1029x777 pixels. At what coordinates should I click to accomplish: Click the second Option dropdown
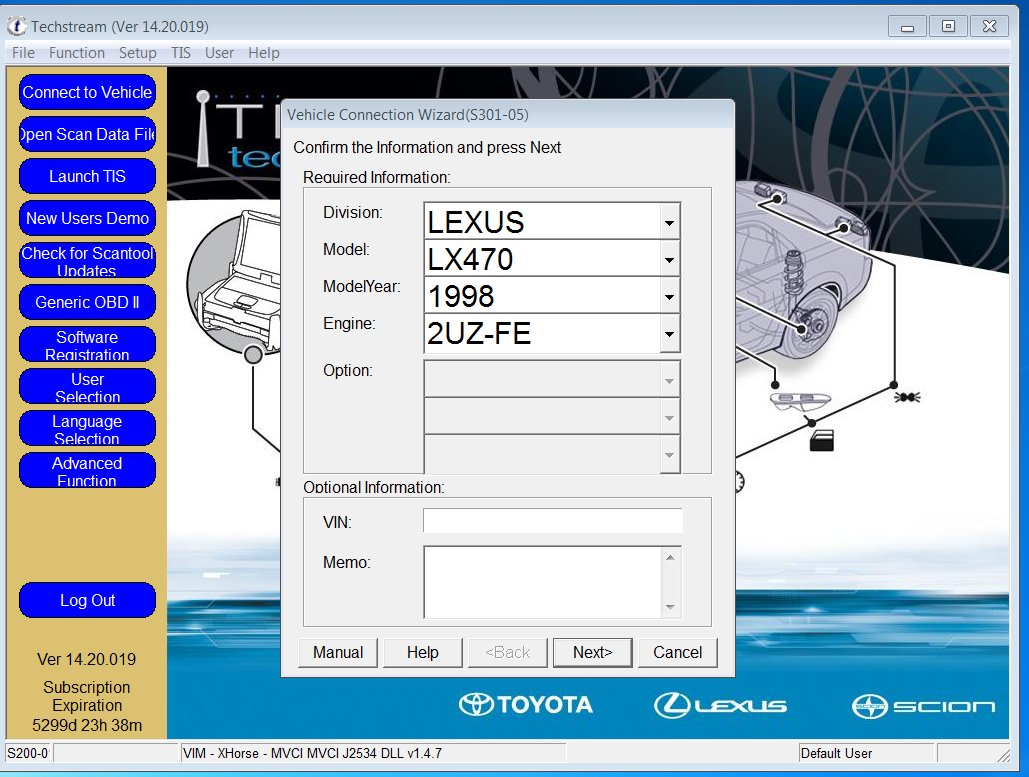552,416
